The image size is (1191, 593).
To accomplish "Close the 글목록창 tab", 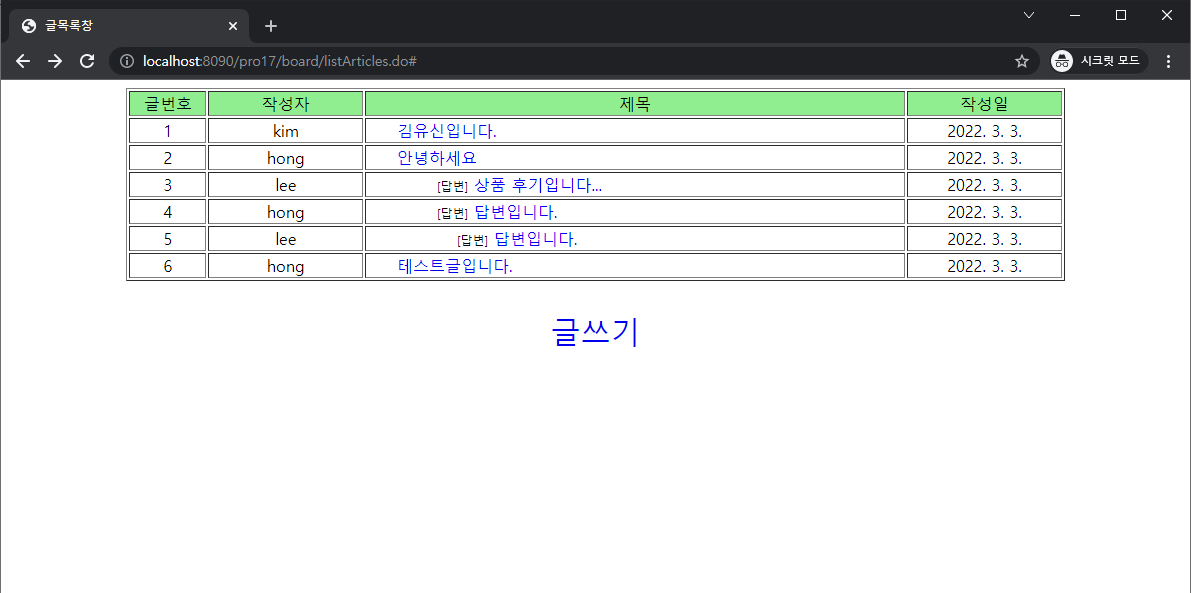I will coord(233,26).
